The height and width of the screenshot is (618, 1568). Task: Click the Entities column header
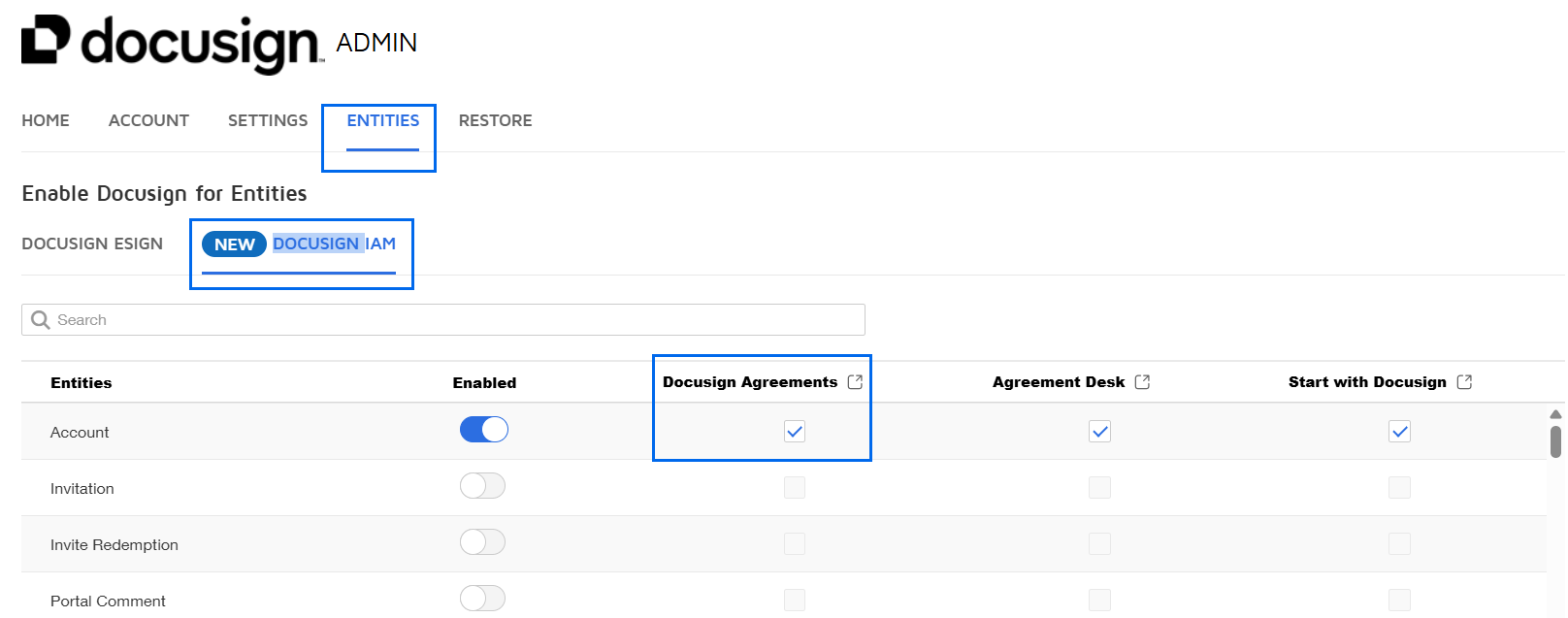(x=82, y=383)
